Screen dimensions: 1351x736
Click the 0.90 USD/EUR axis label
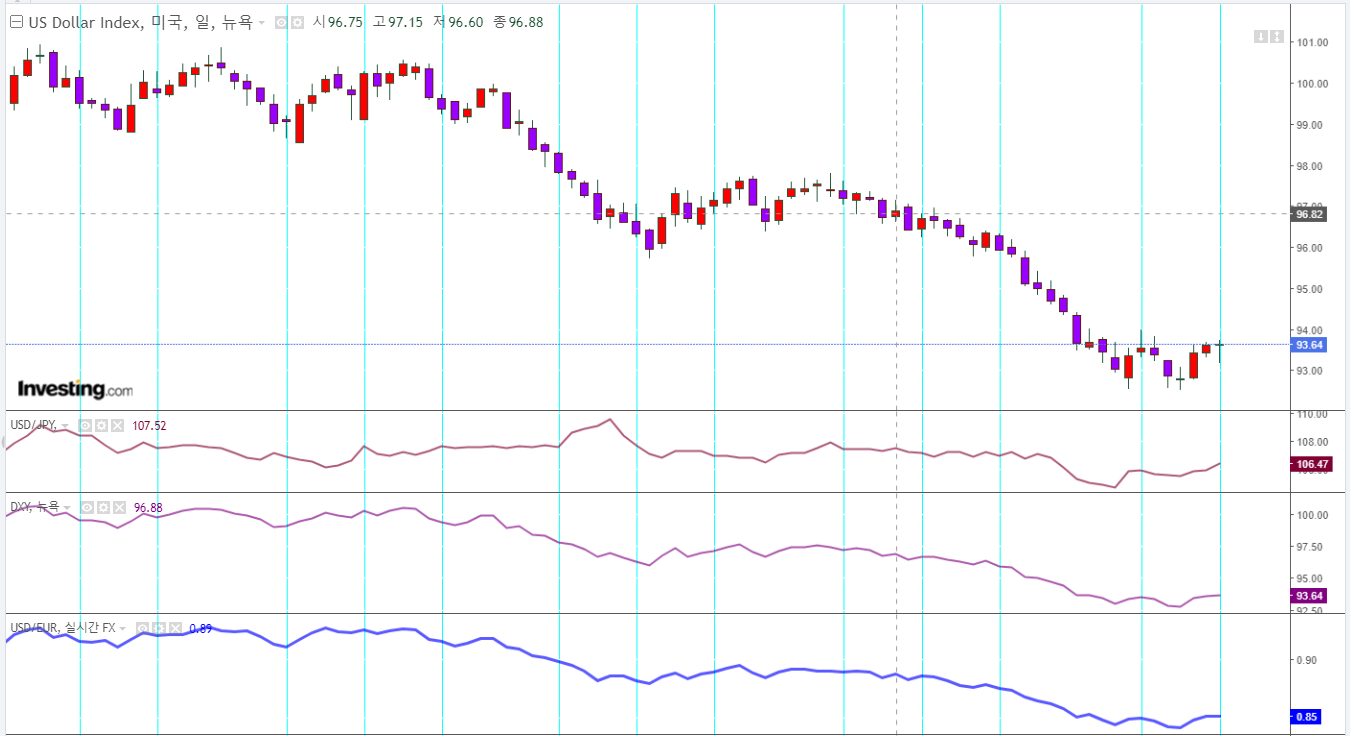point(1306,660)
